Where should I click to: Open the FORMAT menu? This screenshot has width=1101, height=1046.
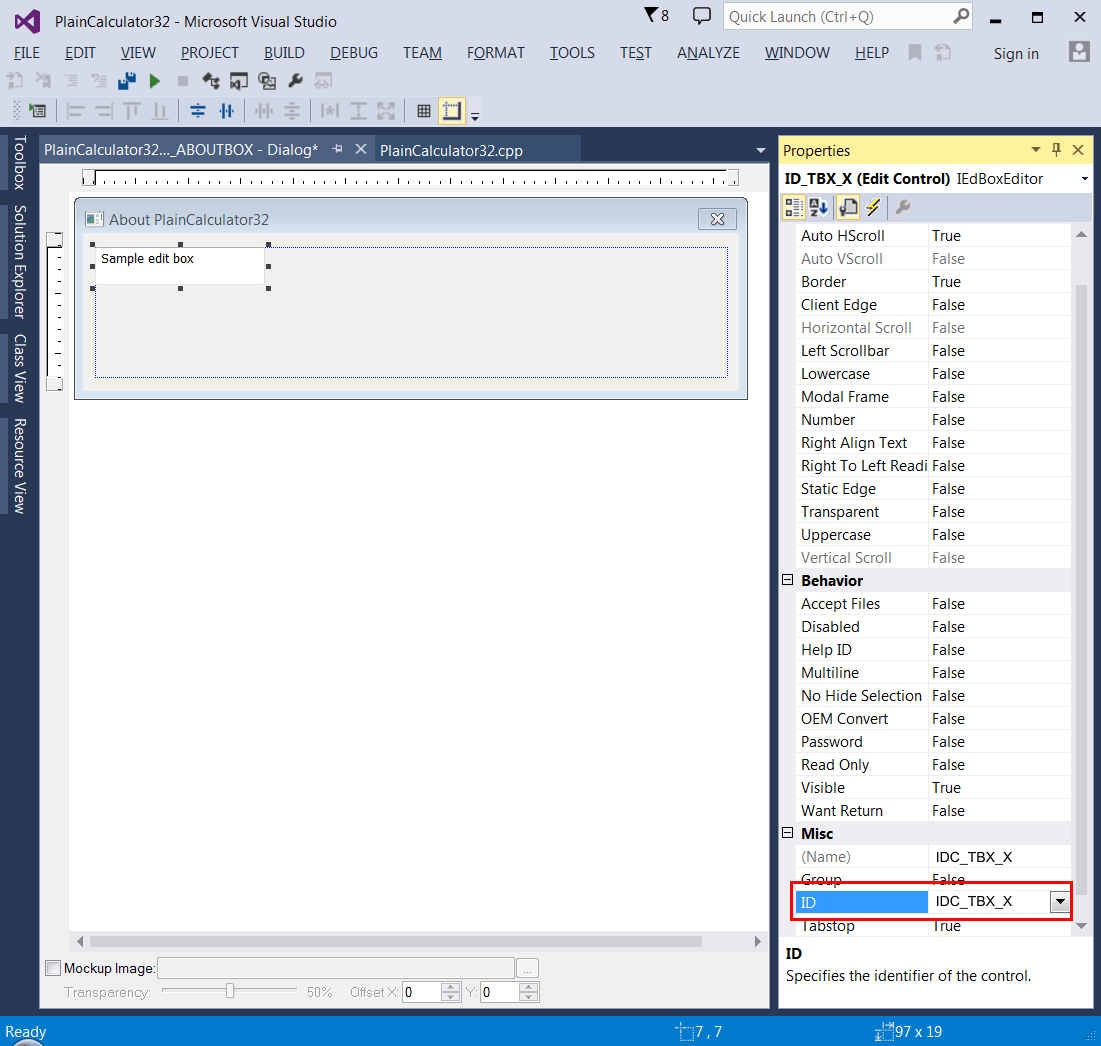click(x=496, y=53)
